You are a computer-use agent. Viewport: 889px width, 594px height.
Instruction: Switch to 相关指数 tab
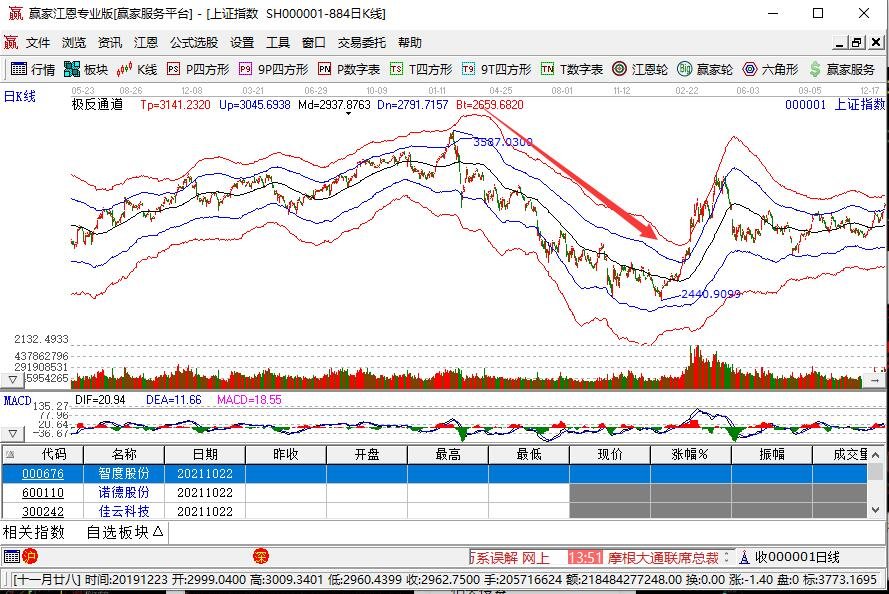click(x=34, y=532)
